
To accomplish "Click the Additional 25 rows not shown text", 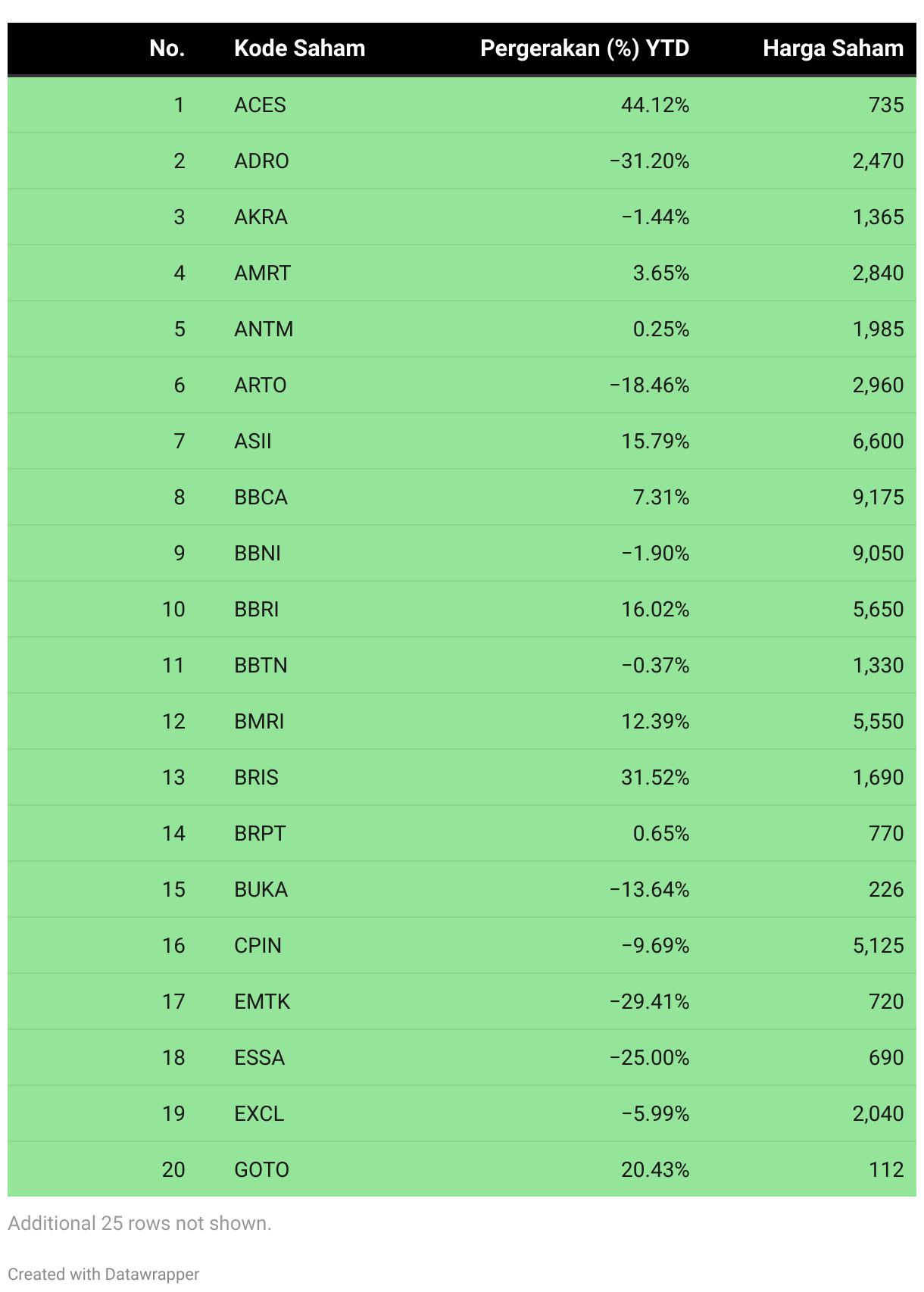I will click(139, 1223).
